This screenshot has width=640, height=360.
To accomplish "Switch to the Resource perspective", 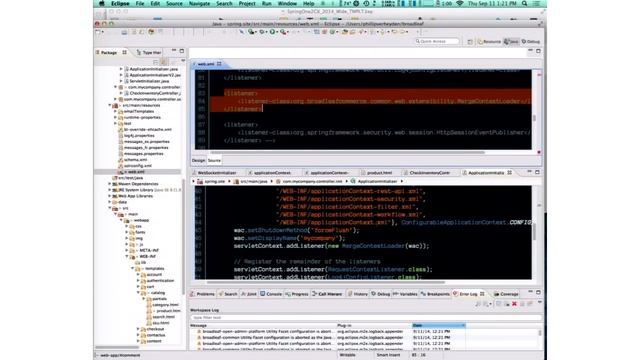I will coord(489,42).
